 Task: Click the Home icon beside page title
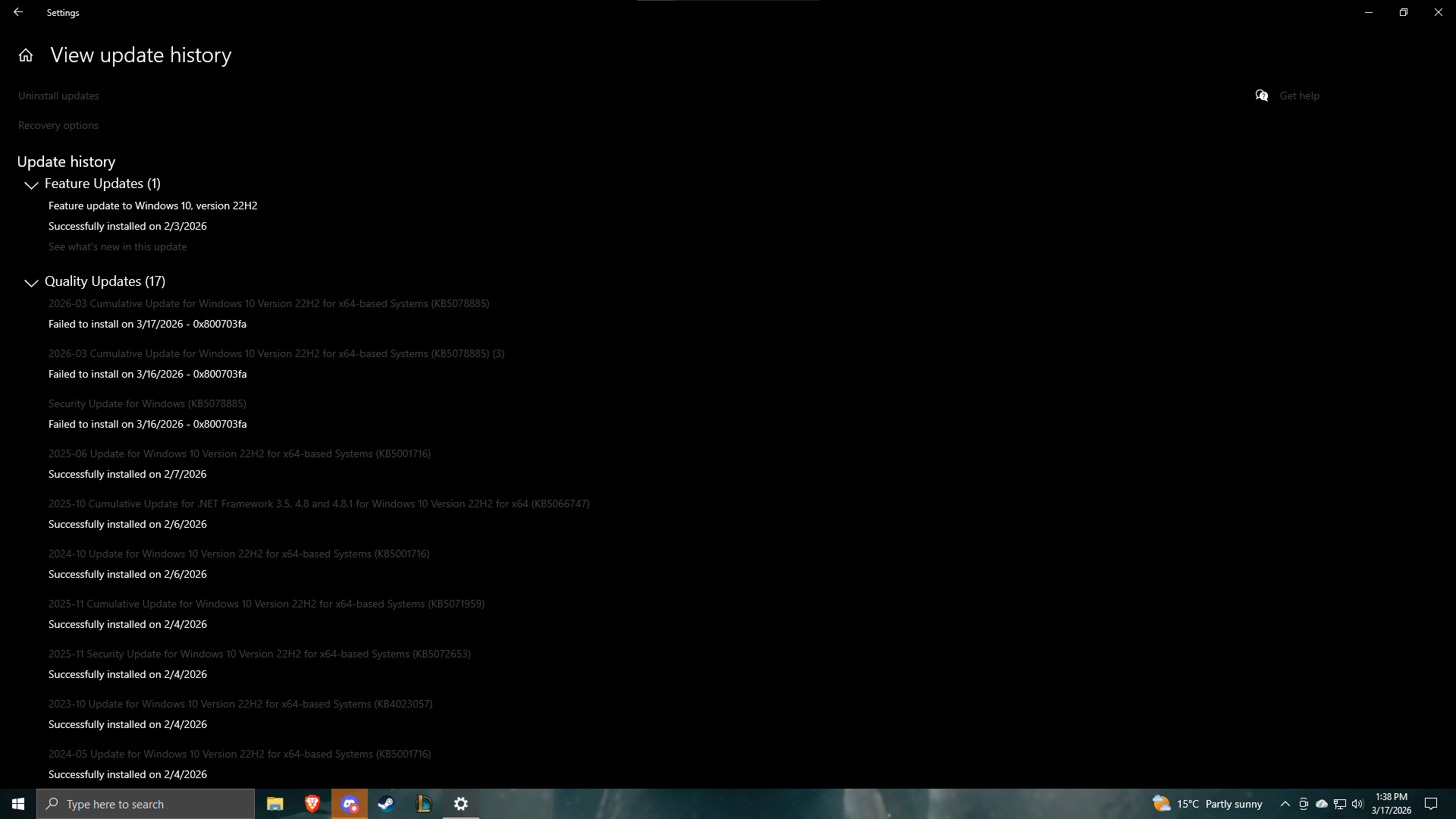[x=26, y=55]
